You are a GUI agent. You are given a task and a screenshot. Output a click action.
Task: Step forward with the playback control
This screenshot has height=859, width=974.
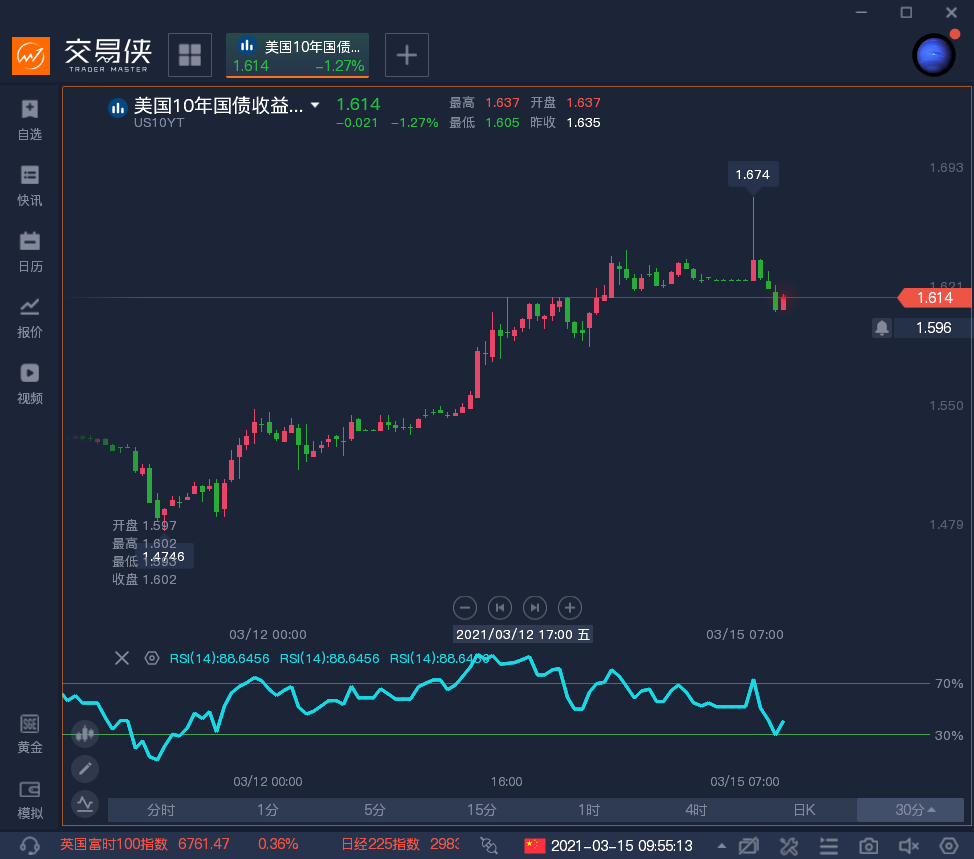[x=534, y=607]
